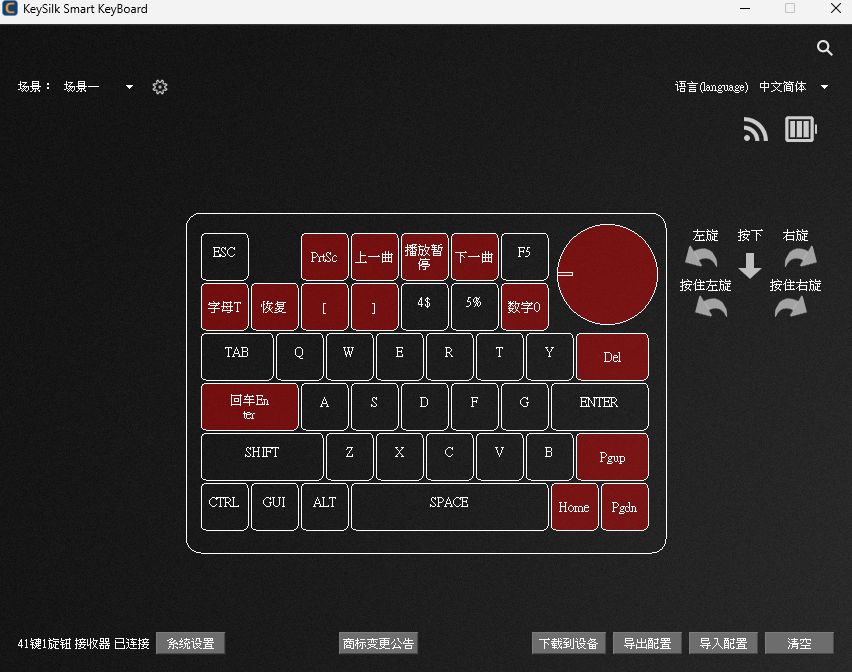852x672 pixels.
Task: Click the battery level icon
Action: (x=801, y=129)
